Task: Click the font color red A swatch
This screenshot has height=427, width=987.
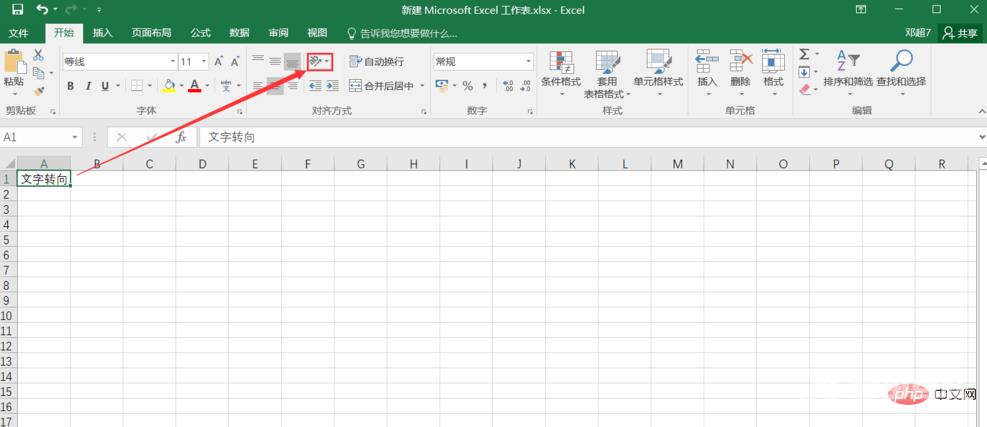Action: 194,86
